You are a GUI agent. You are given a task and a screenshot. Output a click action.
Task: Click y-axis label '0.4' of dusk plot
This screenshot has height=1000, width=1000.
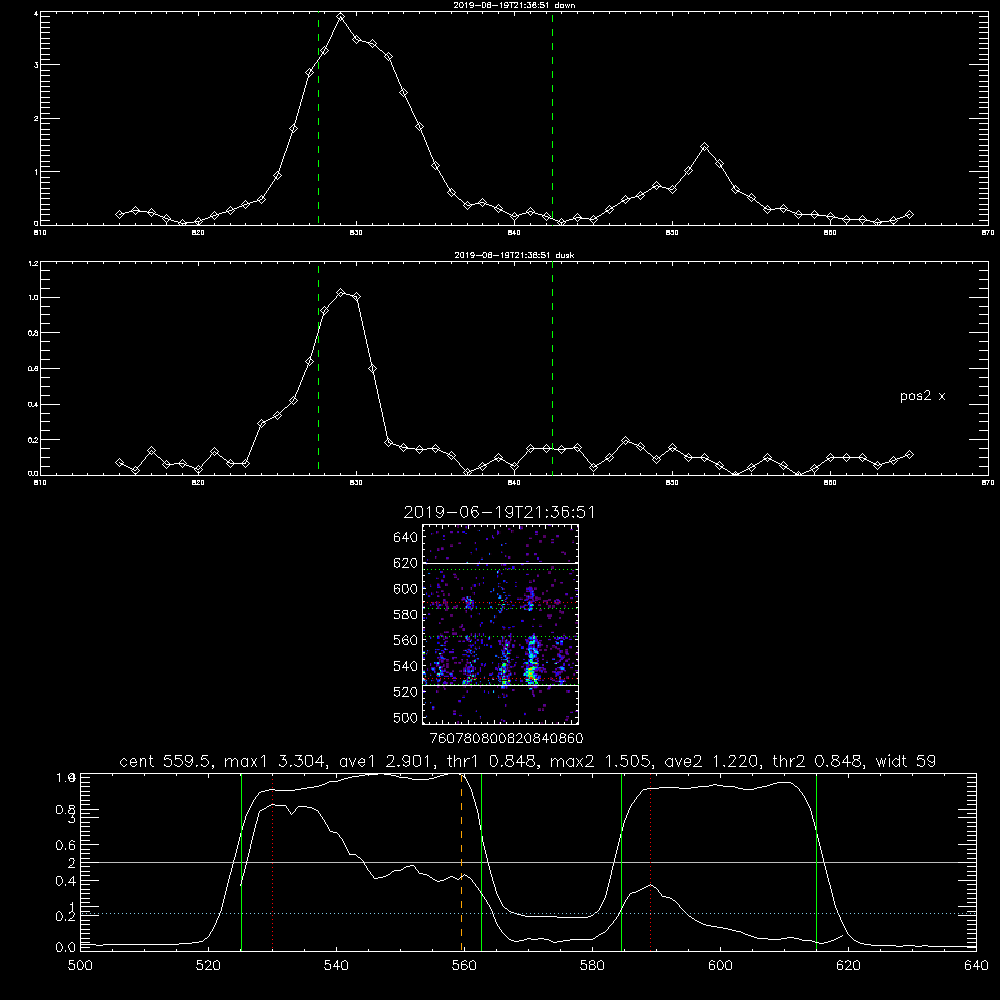(x=34, y=404)
